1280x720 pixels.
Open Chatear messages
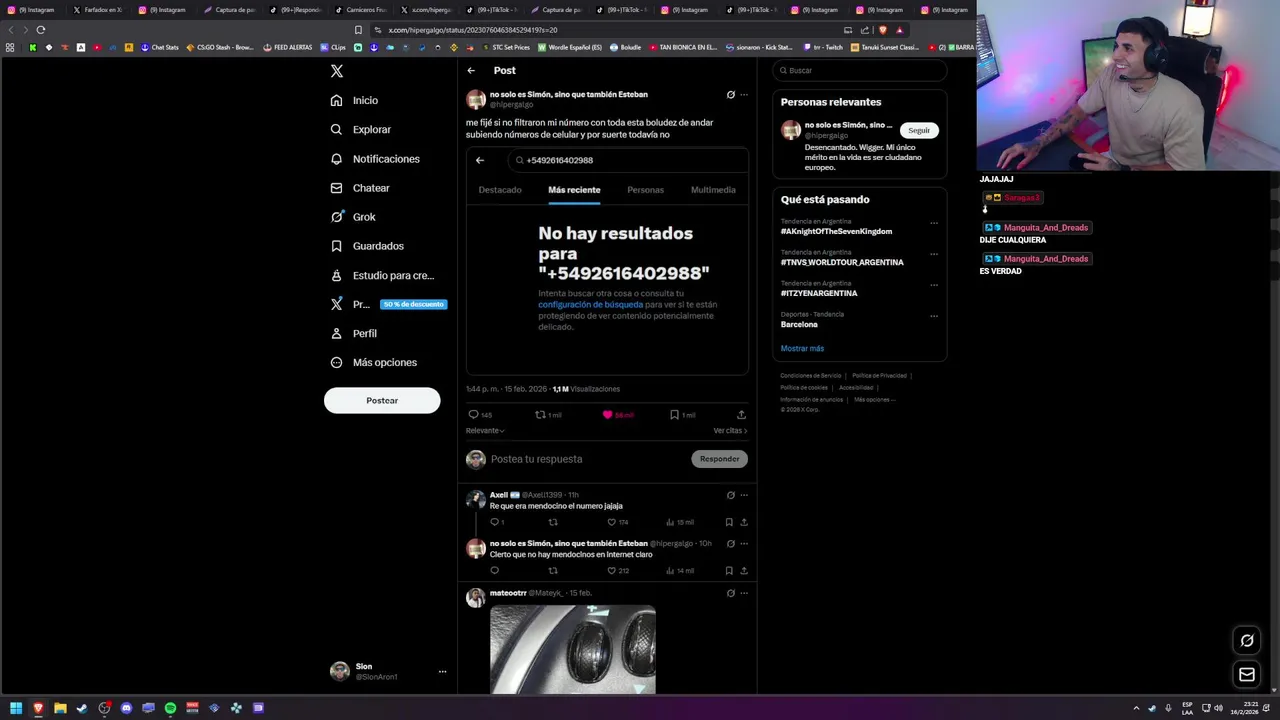coord(360,188)
